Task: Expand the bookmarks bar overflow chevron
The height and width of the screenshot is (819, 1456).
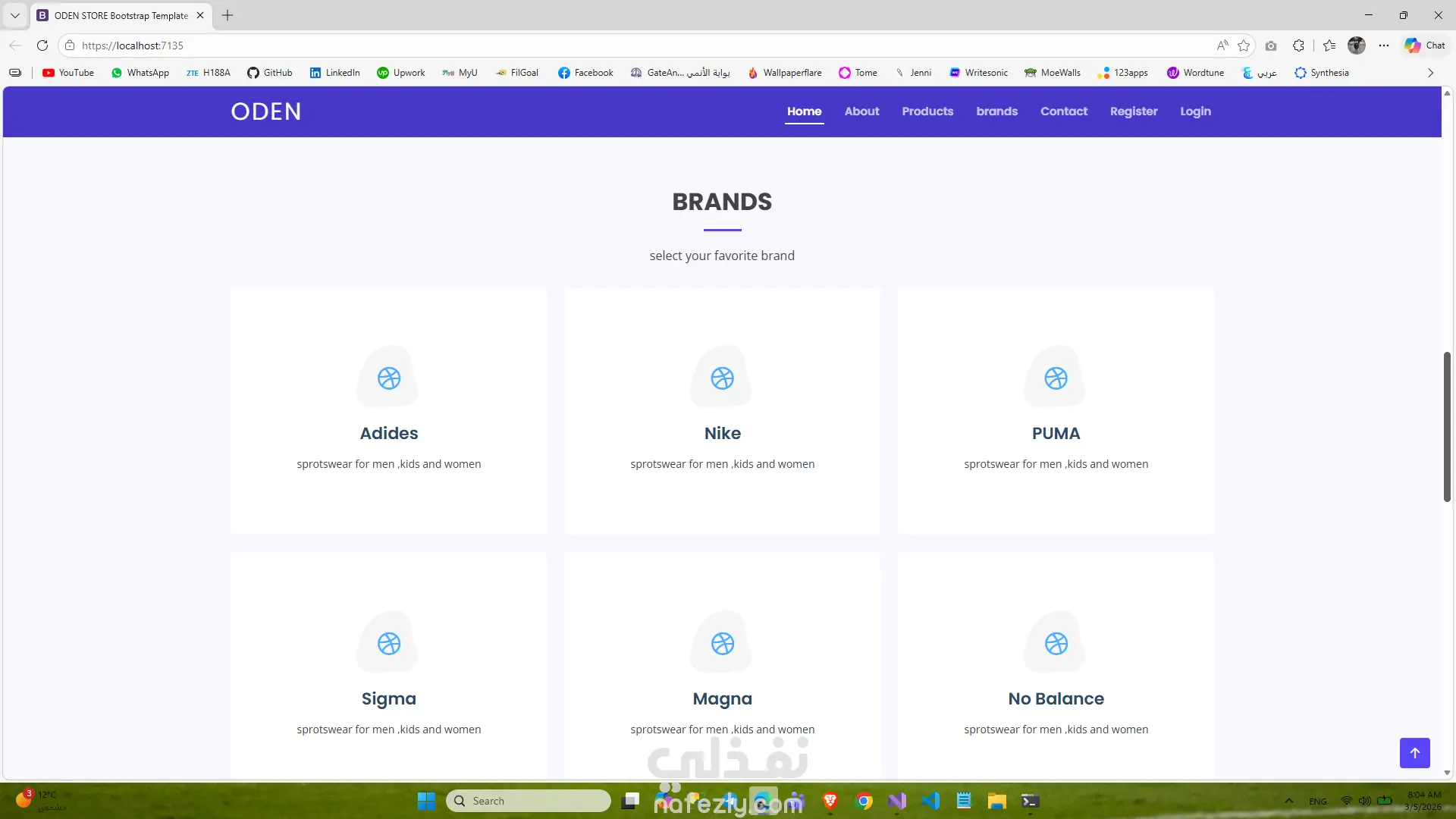Action: [x=1430, y=73]
